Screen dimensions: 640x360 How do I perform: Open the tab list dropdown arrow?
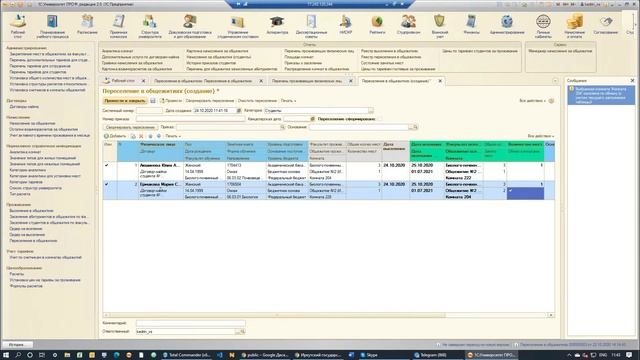555,81
